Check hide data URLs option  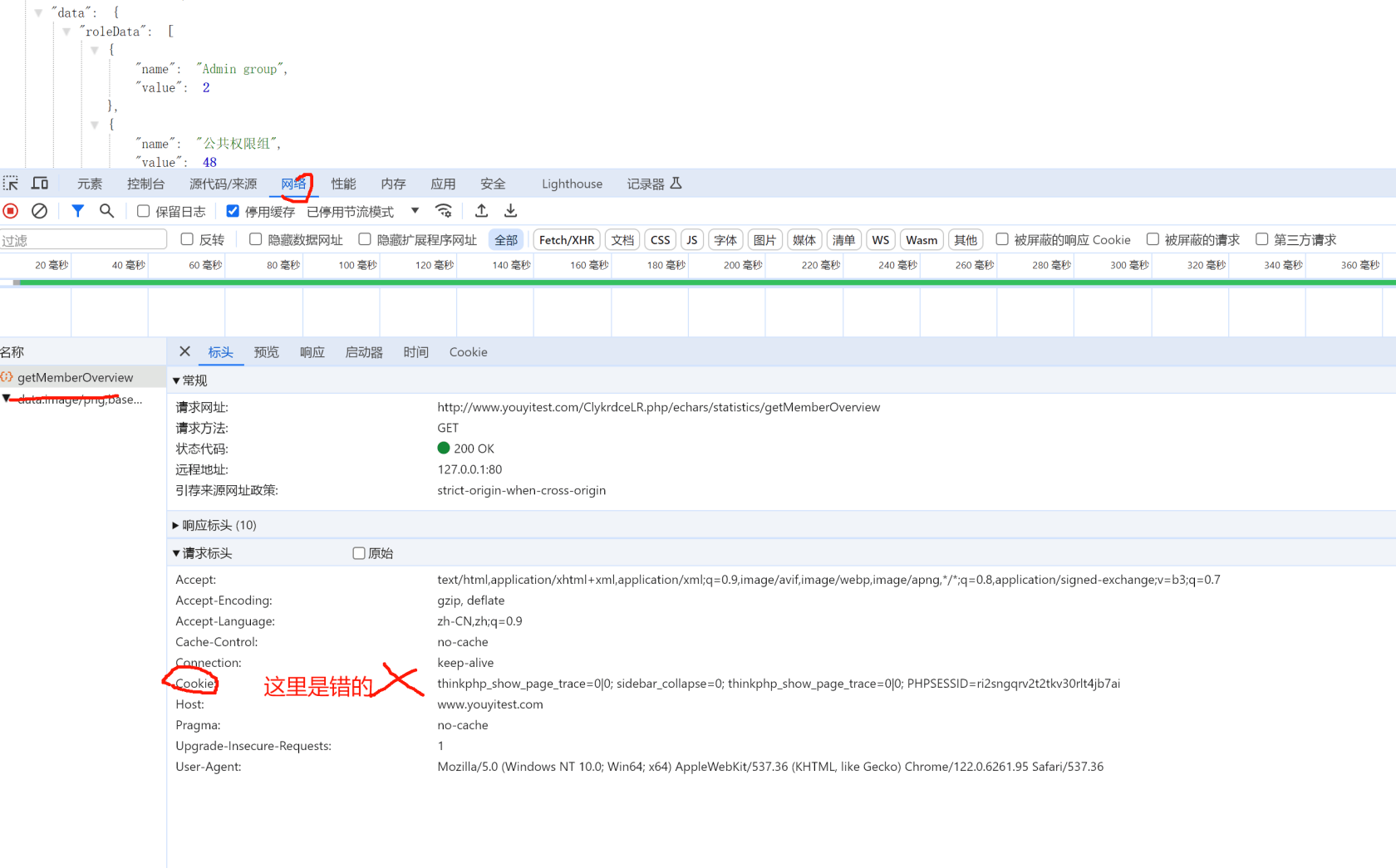(255, 239)
